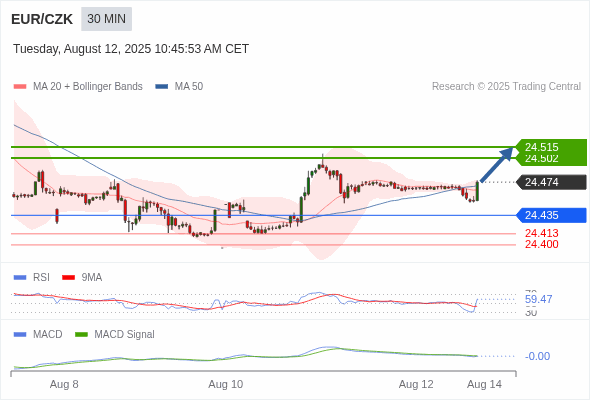Click the blue MA 50 legend swatch
This screenshot has width=590, height=400.
point(162,87)
